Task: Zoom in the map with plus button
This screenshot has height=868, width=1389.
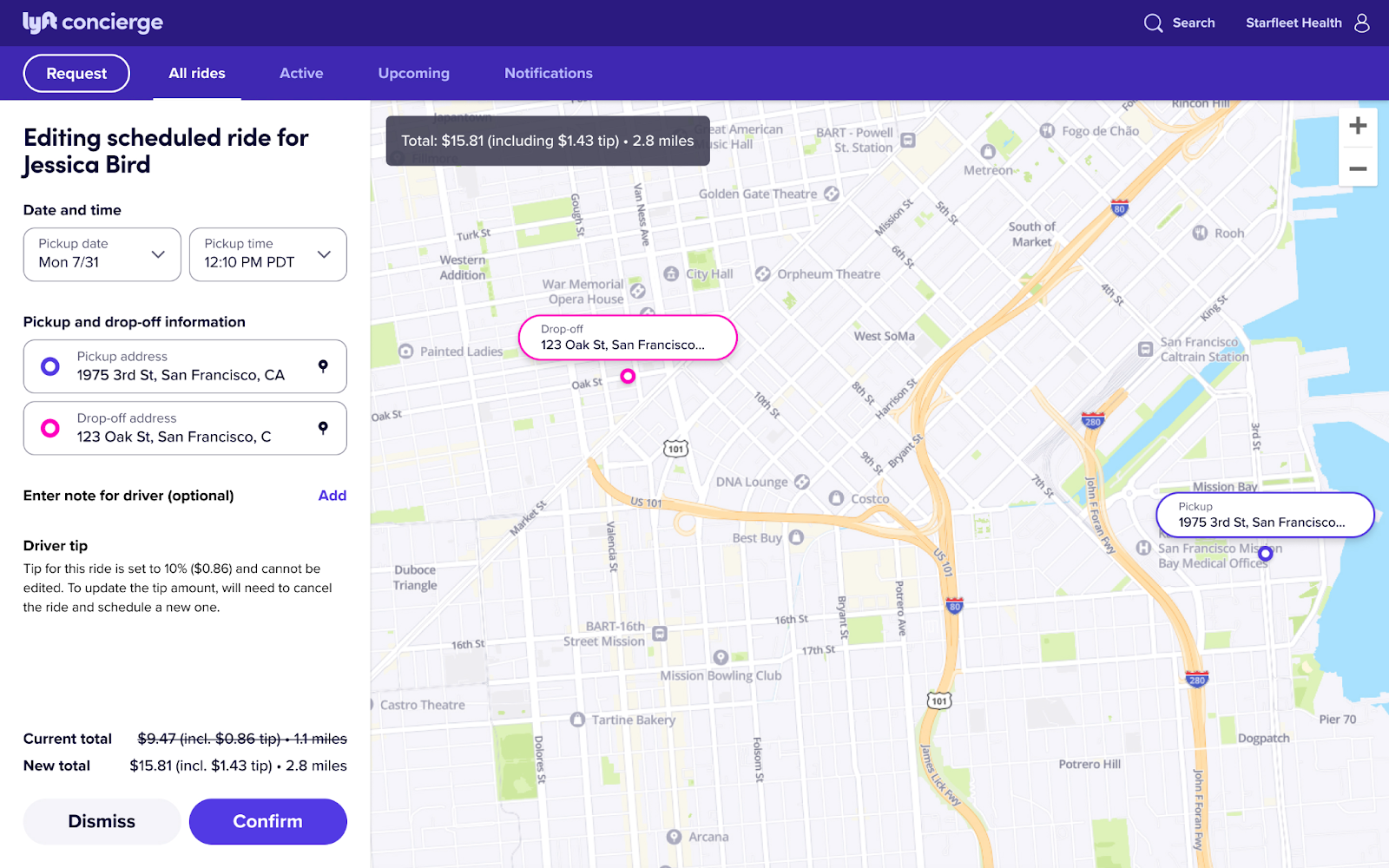Action: click(x=1358, y=126)
